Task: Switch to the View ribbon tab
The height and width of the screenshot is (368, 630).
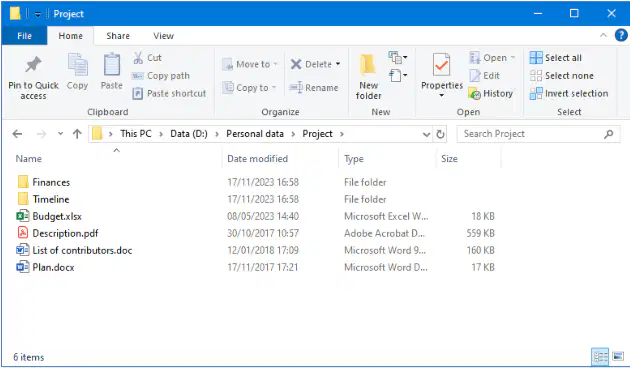Action: coord(164,36)
